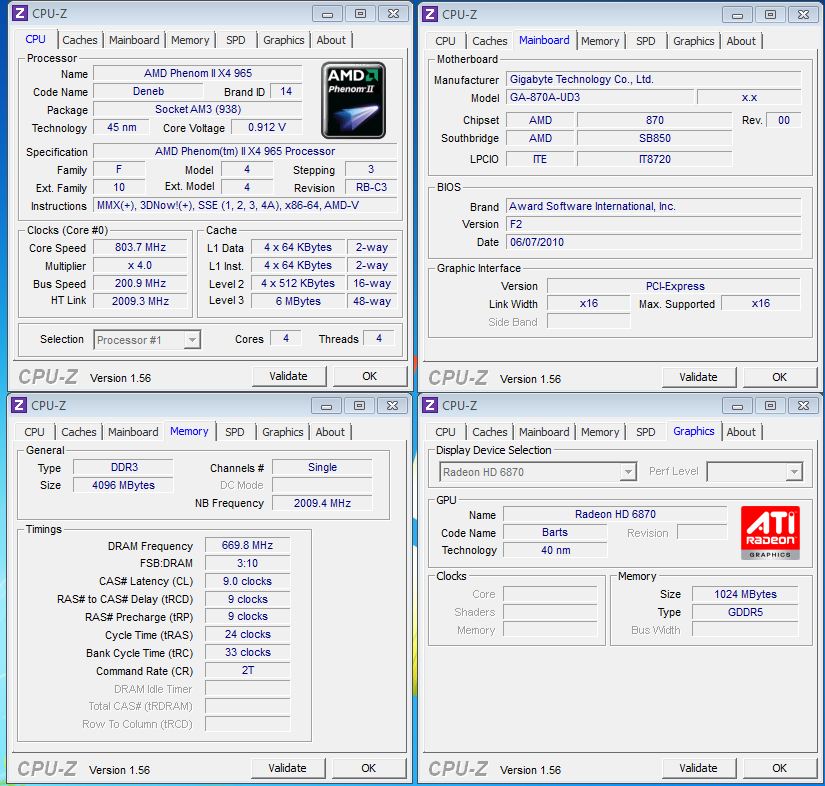The width and height of the screenshot is (825, 786).
Task: Switch to Caches tab in the CPU window
Action: click(x=79, y=40)
